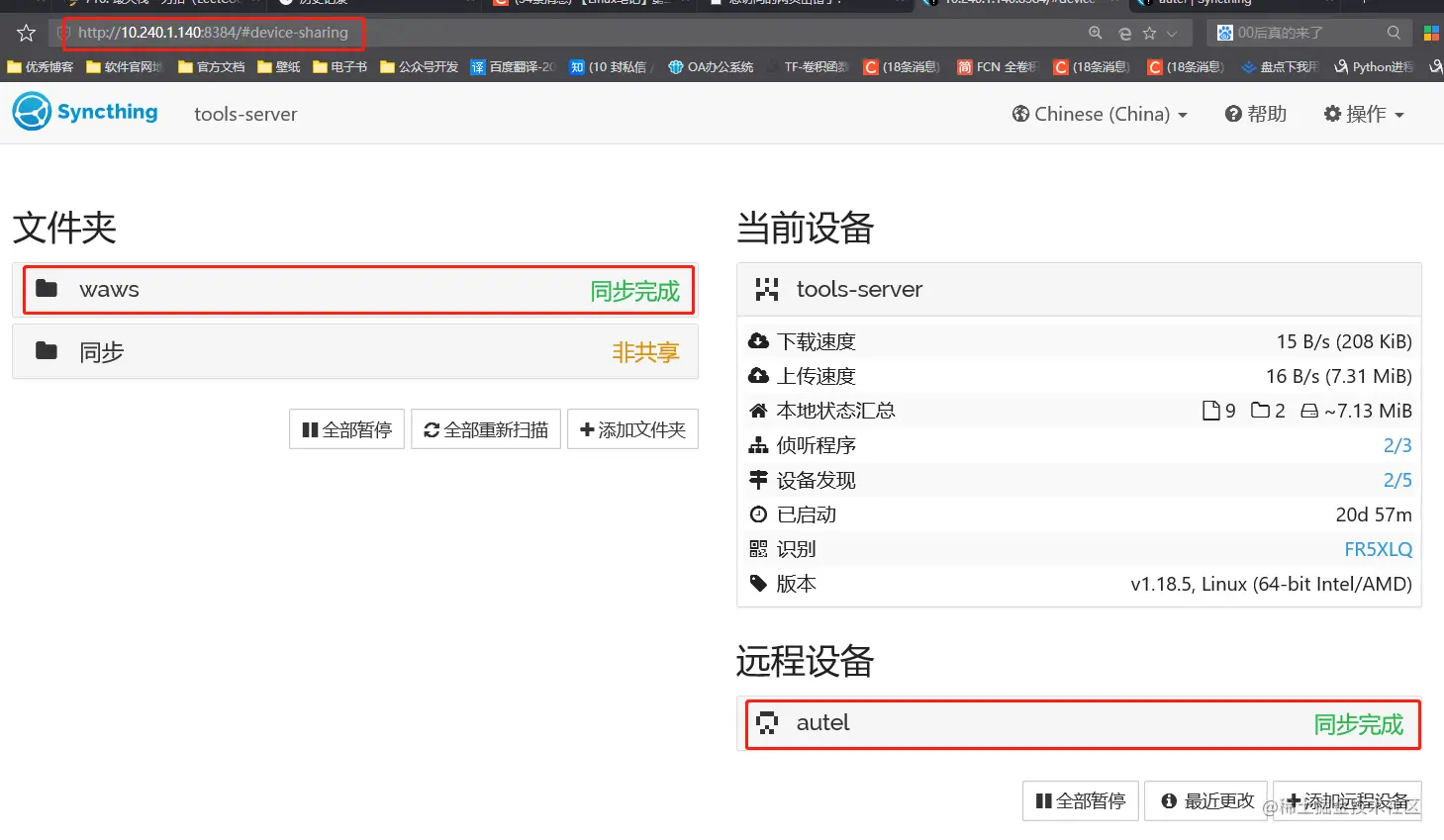
Task: Click the tools-server name in the navbar
Action: [245, 114]
